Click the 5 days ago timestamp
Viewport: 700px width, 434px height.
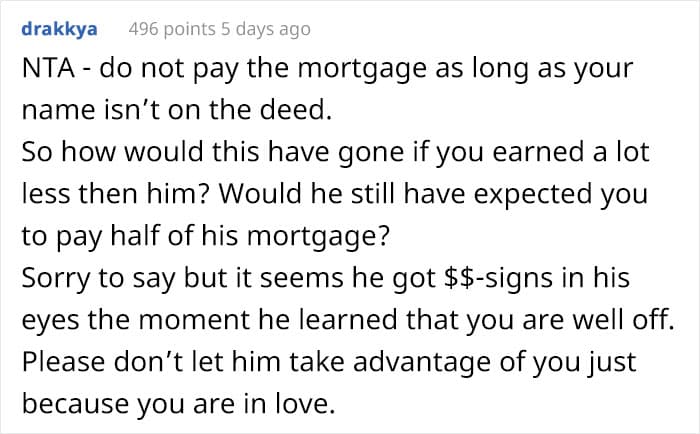point(266,29)
